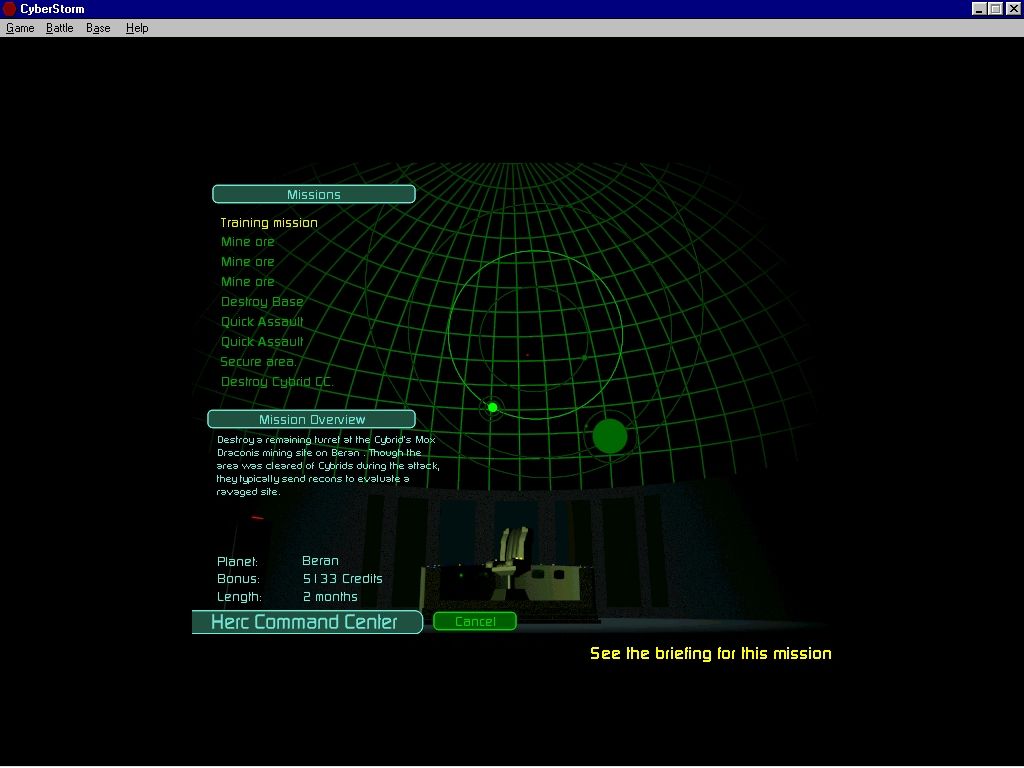The width and height of the screenshot is (1024, 768).
Task: Click the Cancel button
Action: tap(474, 620)
